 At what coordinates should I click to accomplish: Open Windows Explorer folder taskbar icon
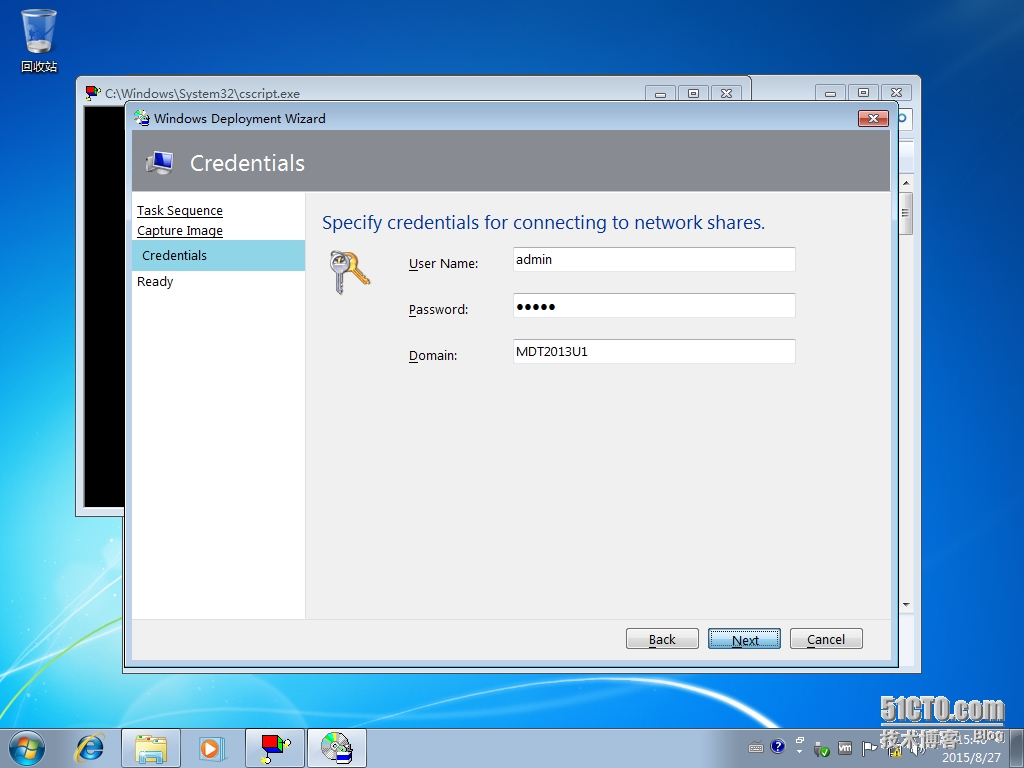pyautogui.click(x=151, y=748)
